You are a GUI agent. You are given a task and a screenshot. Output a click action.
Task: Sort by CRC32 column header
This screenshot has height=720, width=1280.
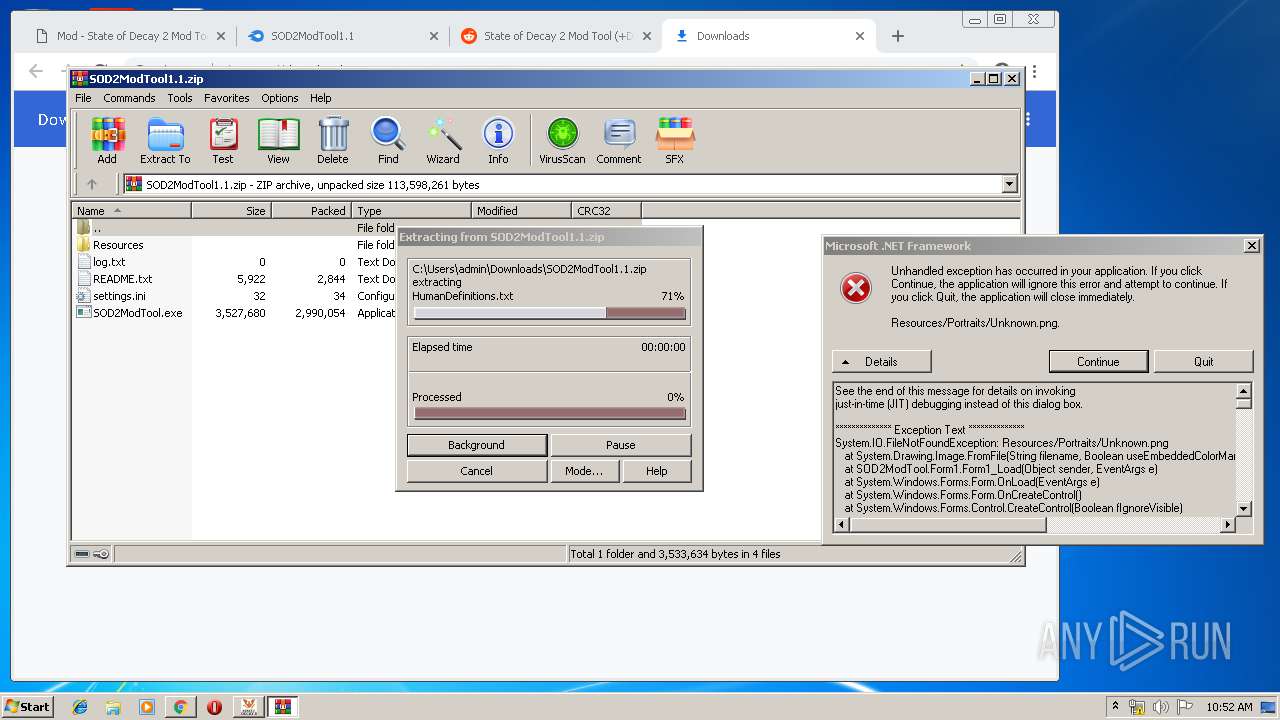(606, 210)
